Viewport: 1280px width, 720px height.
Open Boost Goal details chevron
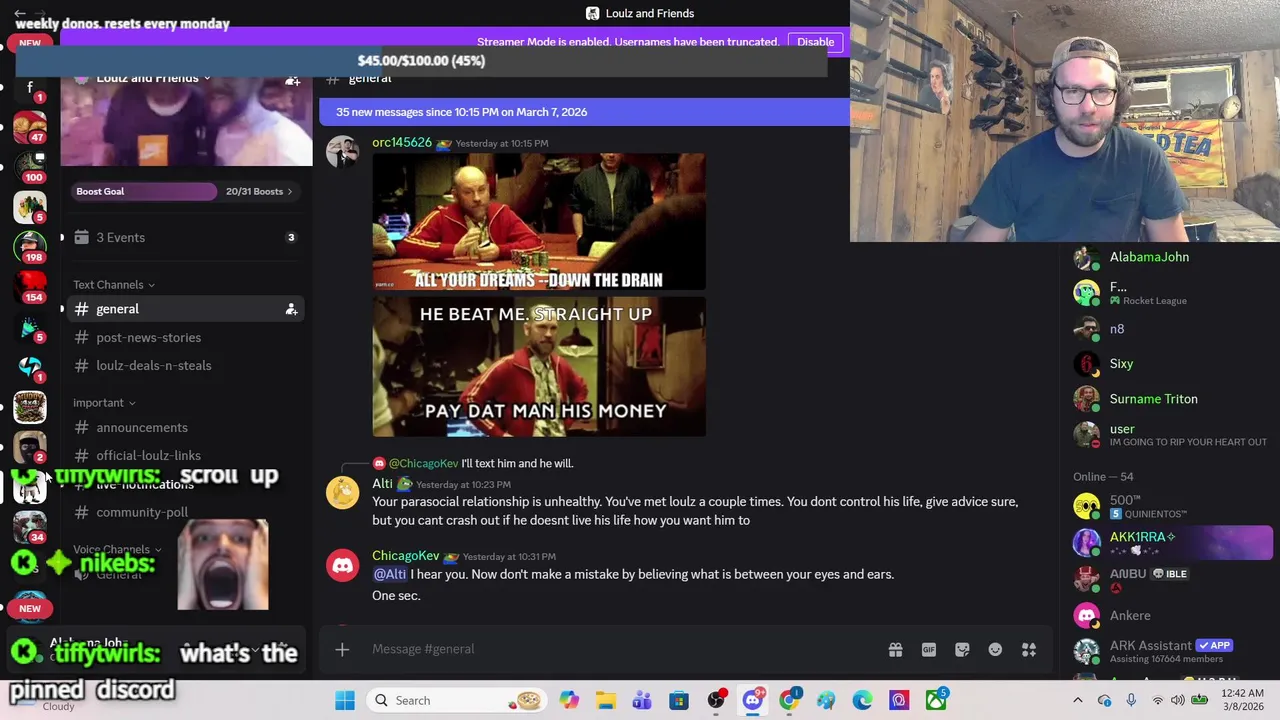(x=289, y=191)
